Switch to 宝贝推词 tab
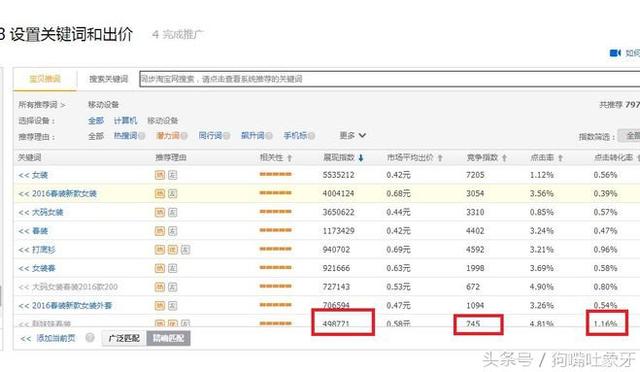Viewport: 640px width, 372px height. coord(45,79)
